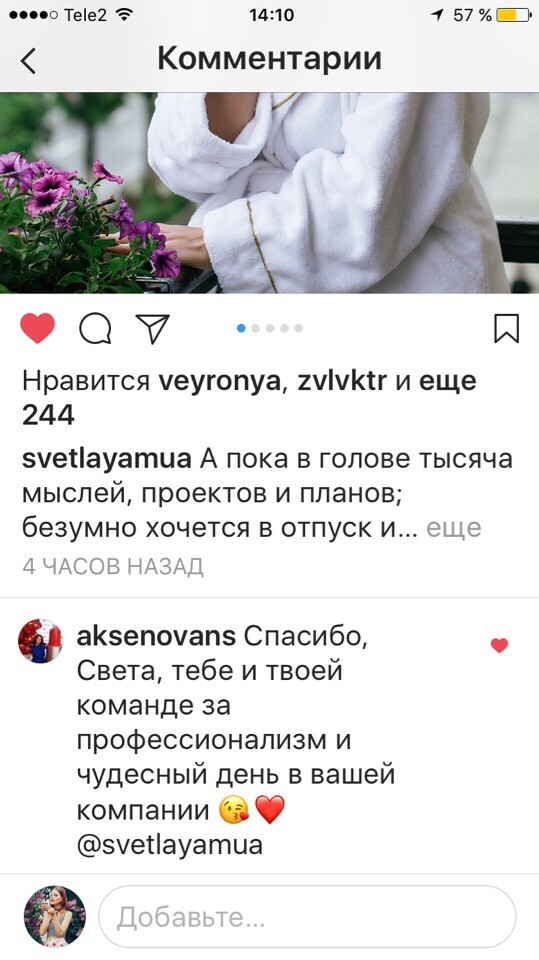Open the aksenovans commenter username
Image resolution: width=539 pixels, height=960 pixels.
(156, 637)
